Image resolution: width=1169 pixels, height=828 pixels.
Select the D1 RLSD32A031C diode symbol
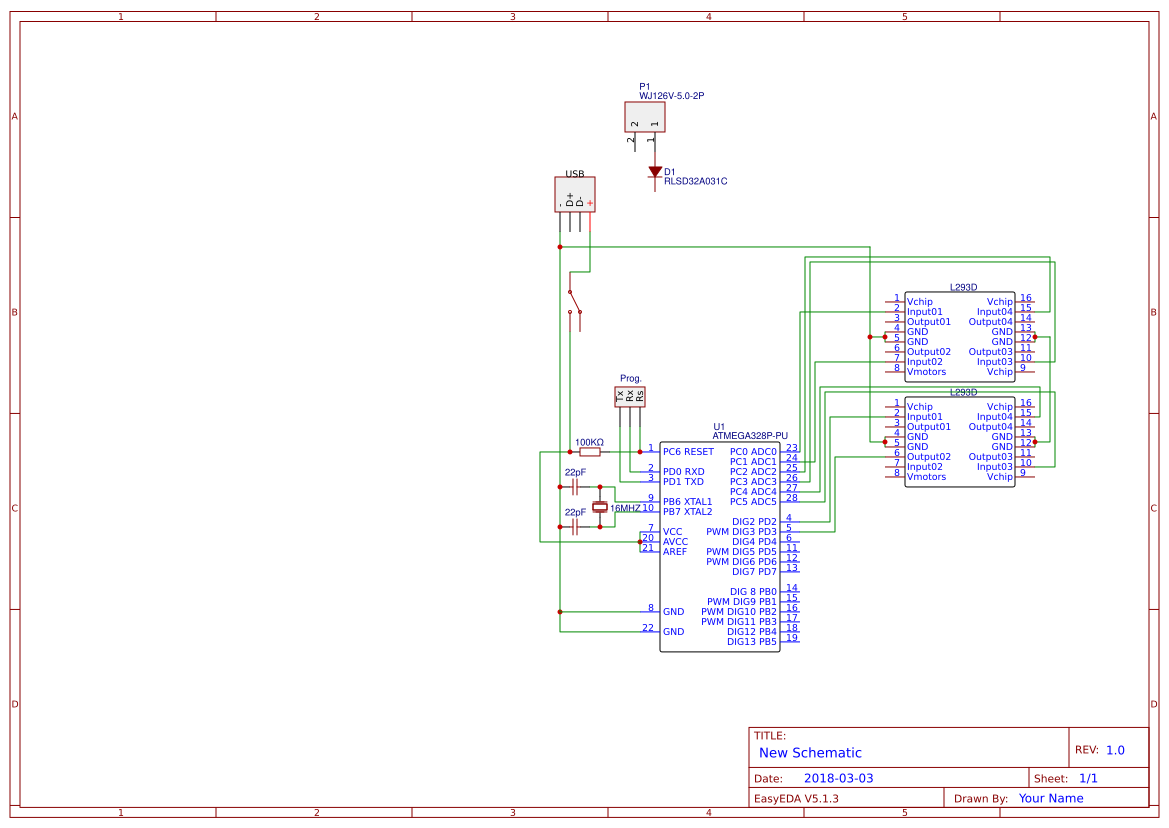click(x=655, y=171)
